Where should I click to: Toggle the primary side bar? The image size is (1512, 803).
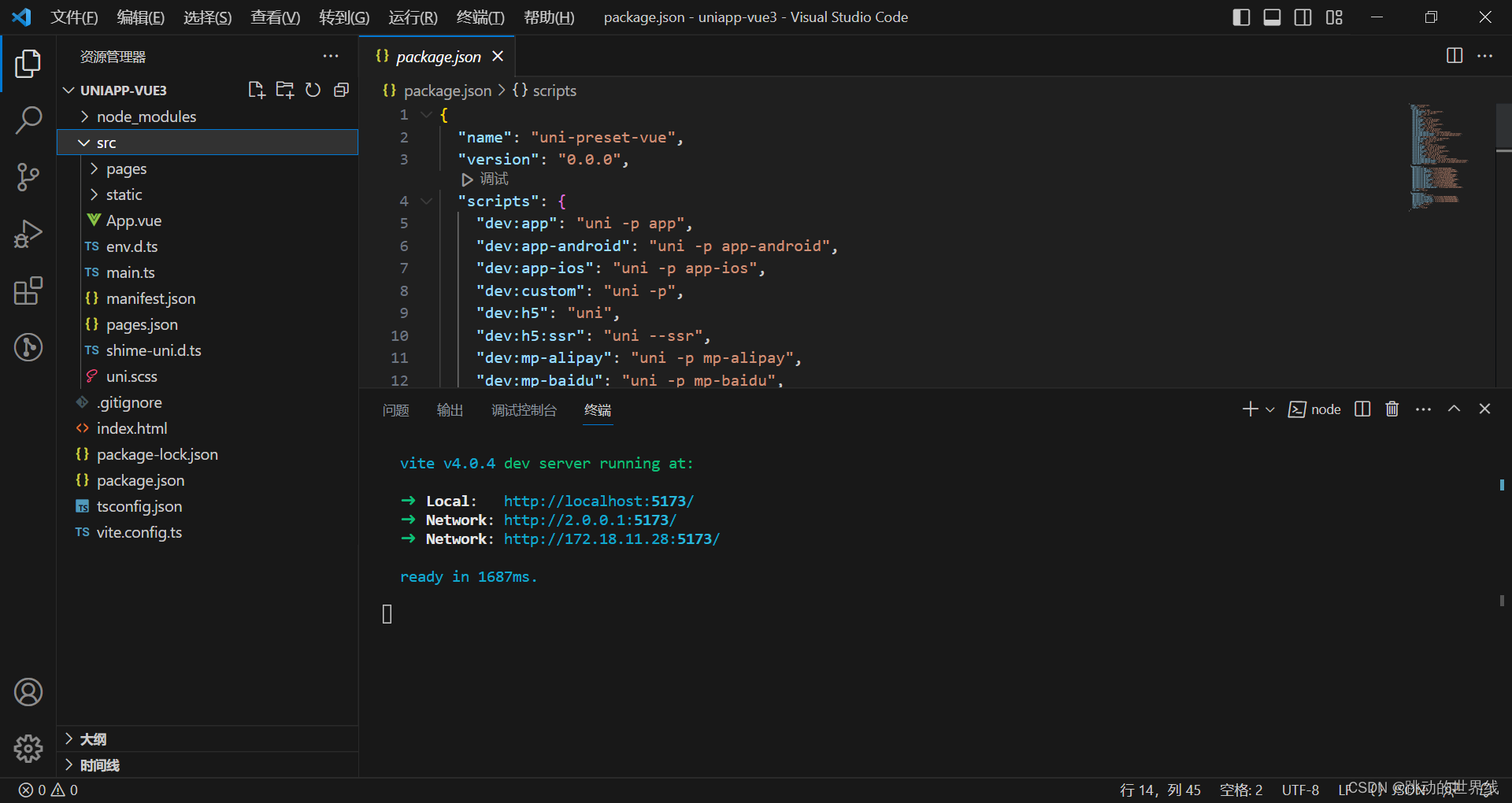point(1241,17)
